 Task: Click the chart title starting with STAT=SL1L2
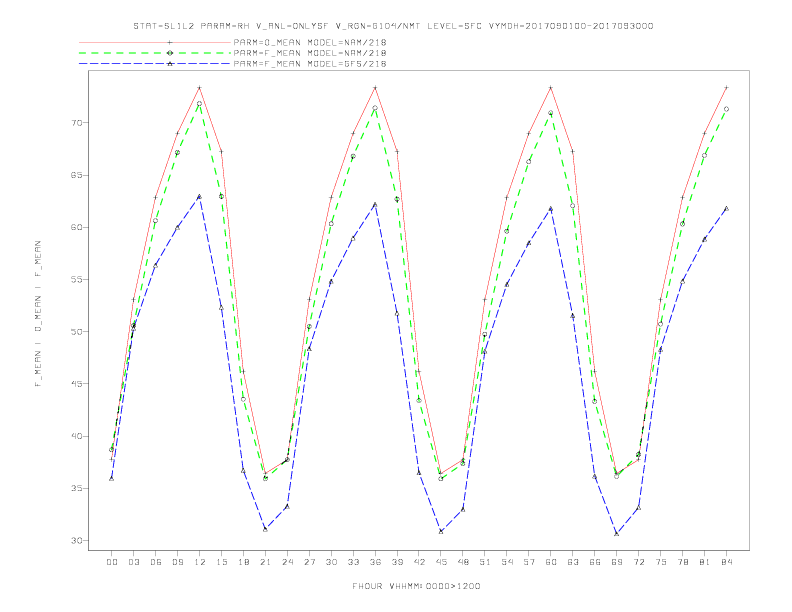[393, 26]
